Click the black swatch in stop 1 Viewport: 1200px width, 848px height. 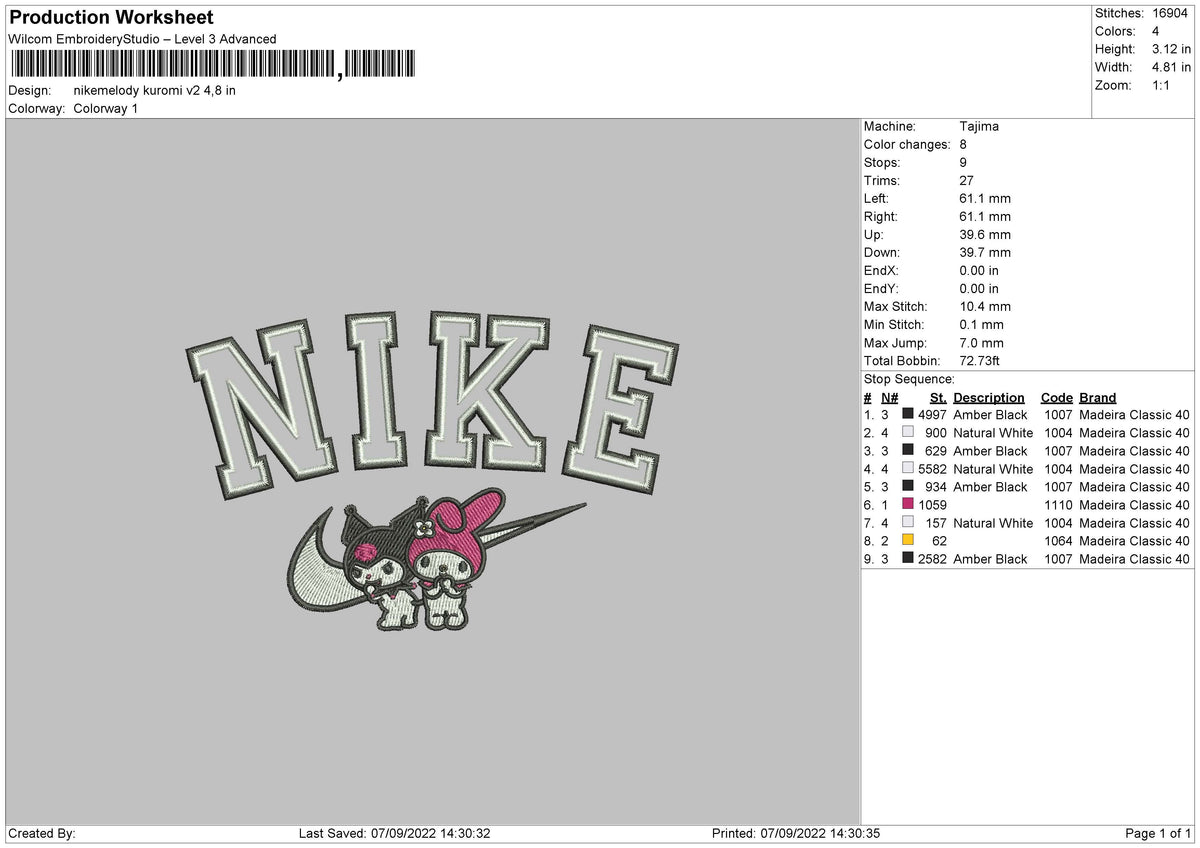point(908,415)
